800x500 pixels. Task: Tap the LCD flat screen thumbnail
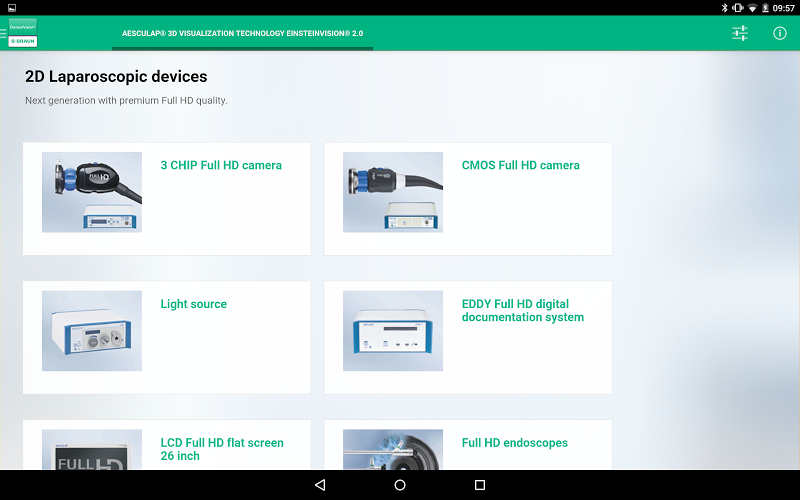click(92, 449)
